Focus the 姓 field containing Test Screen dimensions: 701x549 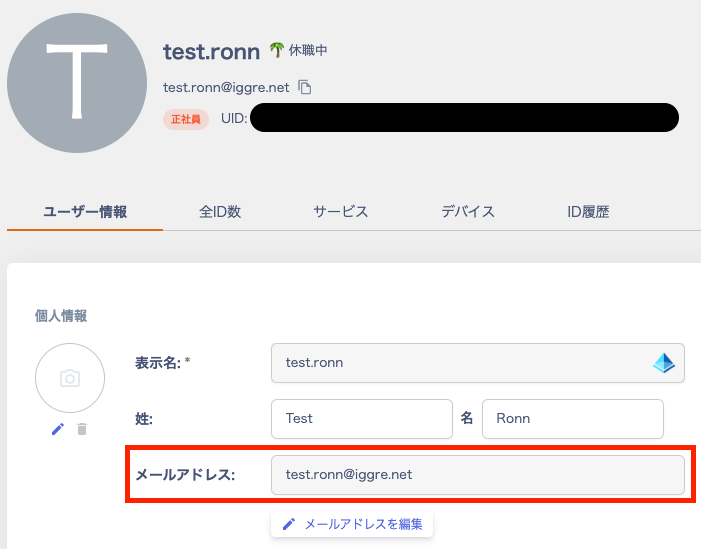click(x=361, y=419)
